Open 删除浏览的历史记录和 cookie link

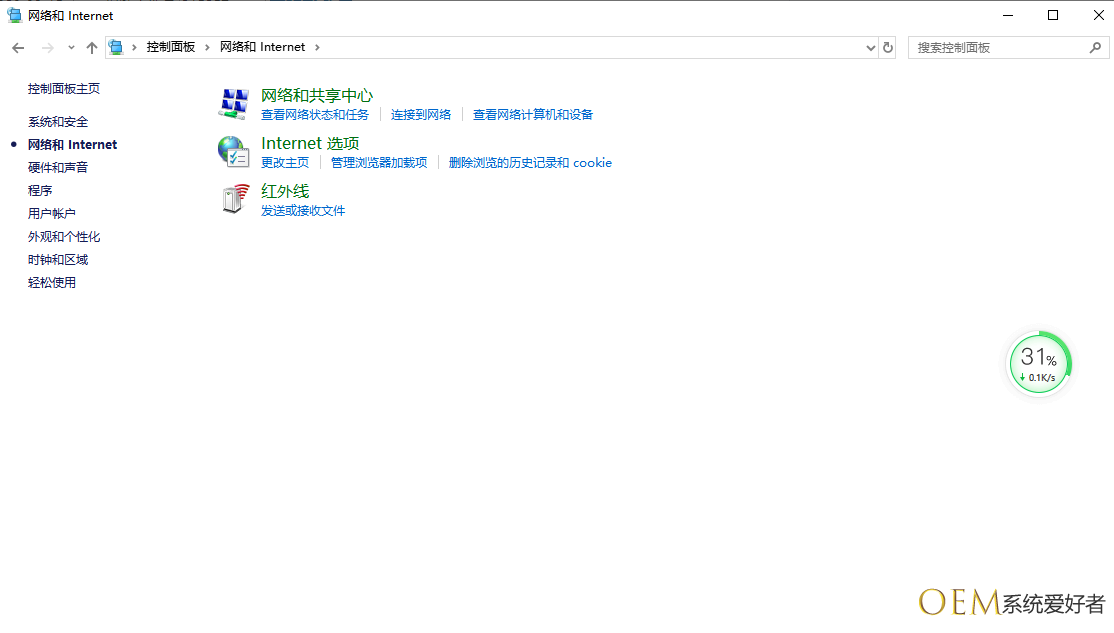[x=530, y=163]
